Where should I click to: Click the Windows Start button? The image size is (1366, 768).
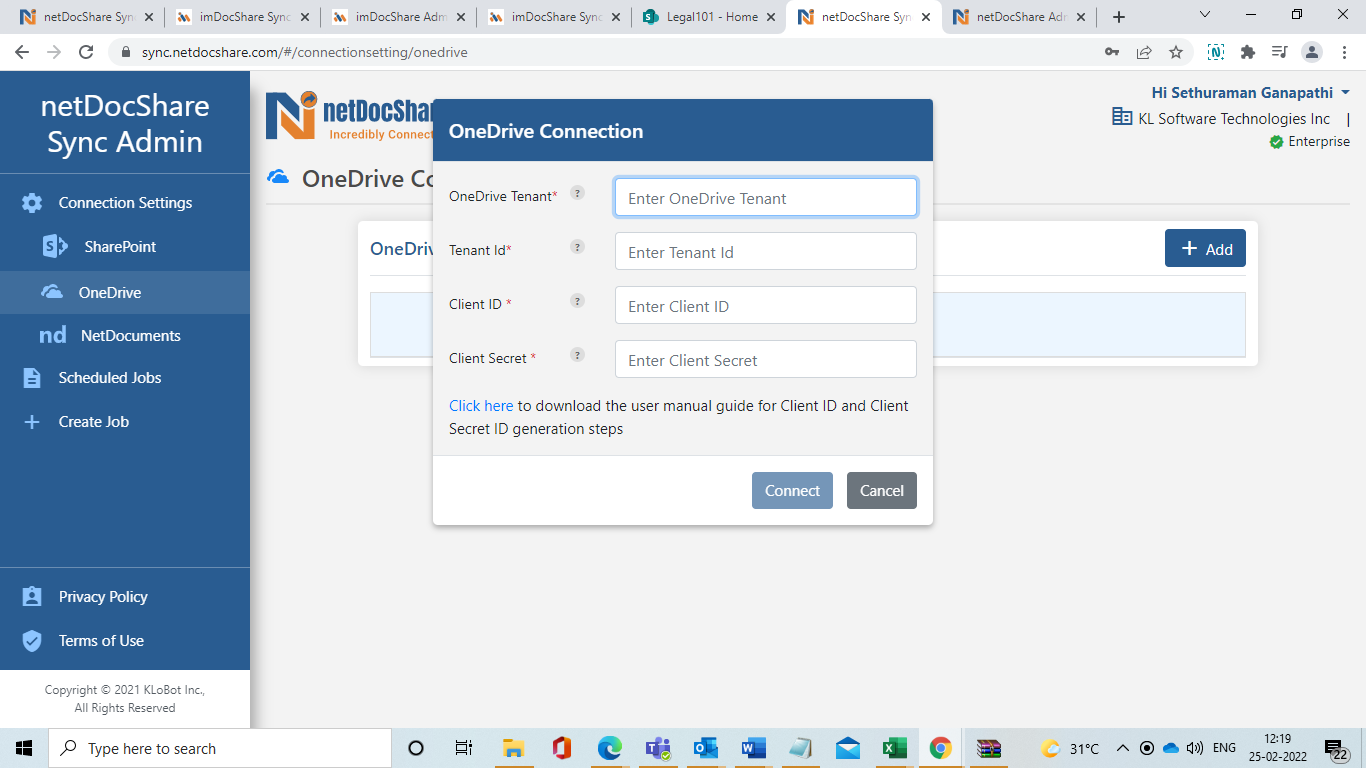click(x=24, y=748)
